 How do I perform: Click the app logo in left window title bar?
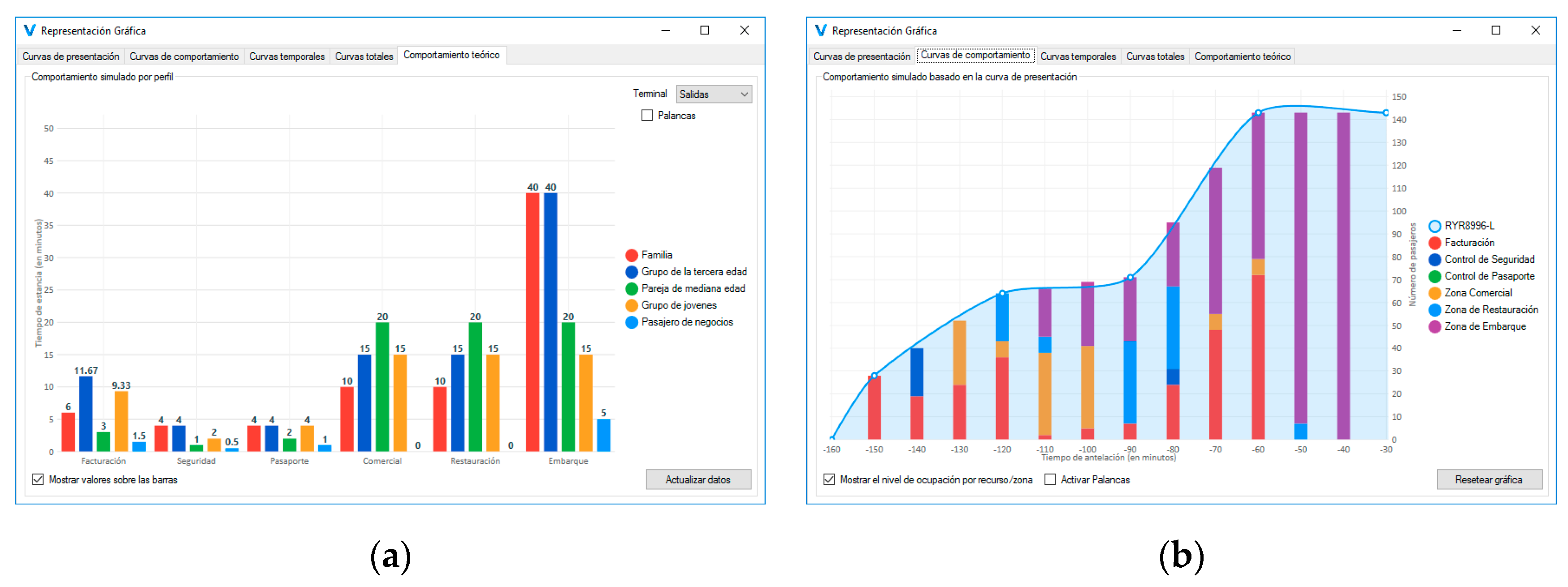(x=29, y=30)
